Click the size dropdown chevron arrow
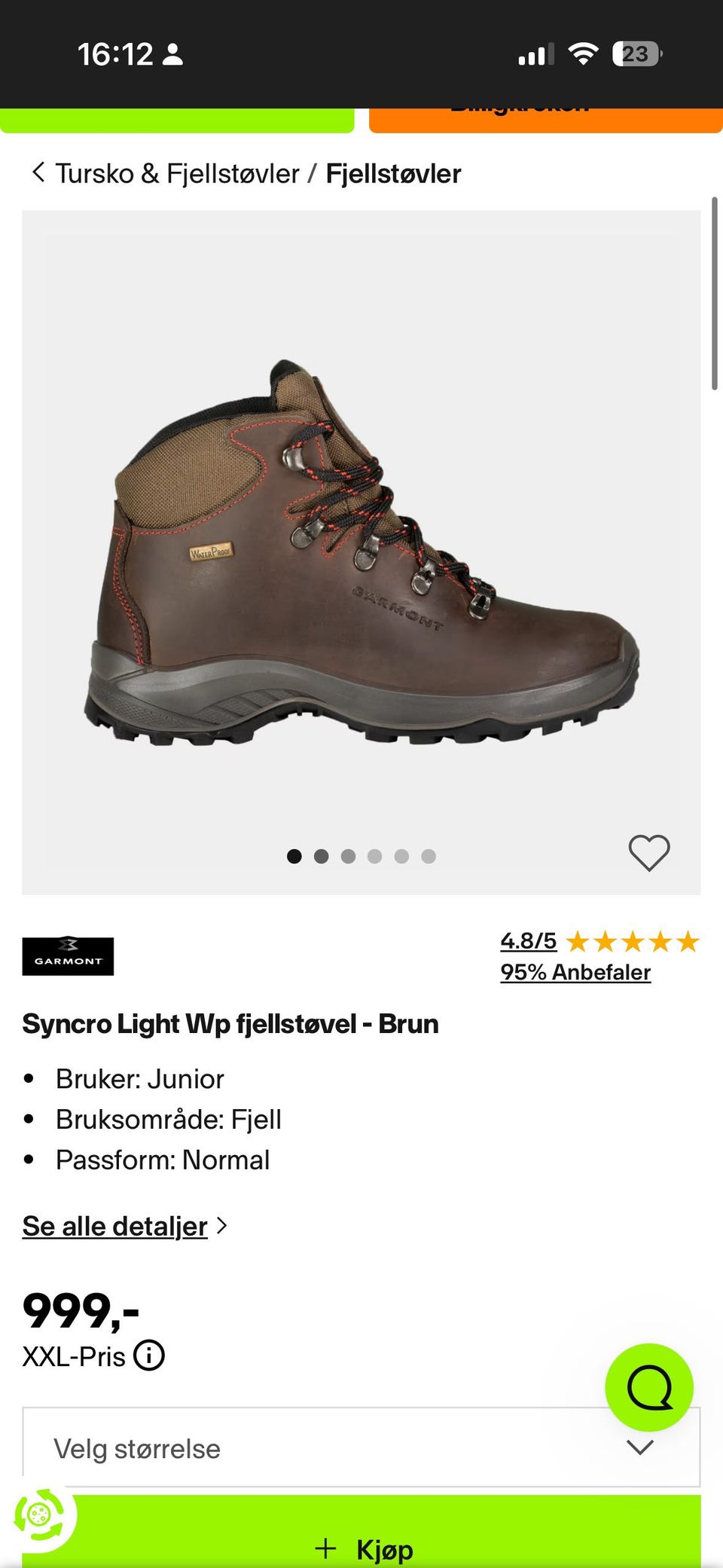This screenshot has height=1568, width=723. pos(640,1447)
